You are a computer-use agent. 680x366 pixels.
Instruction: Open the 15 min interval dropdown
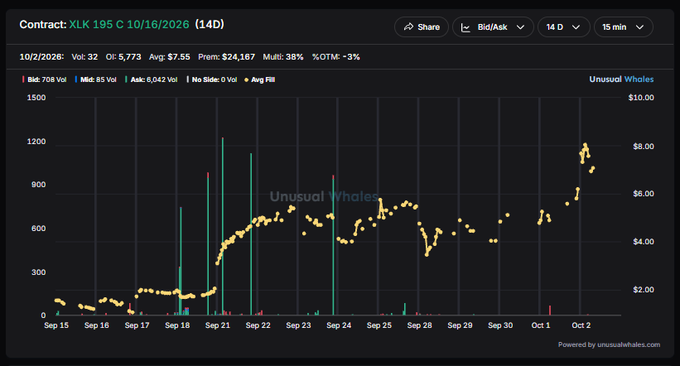pyautogui.click(x=623, y=27)
